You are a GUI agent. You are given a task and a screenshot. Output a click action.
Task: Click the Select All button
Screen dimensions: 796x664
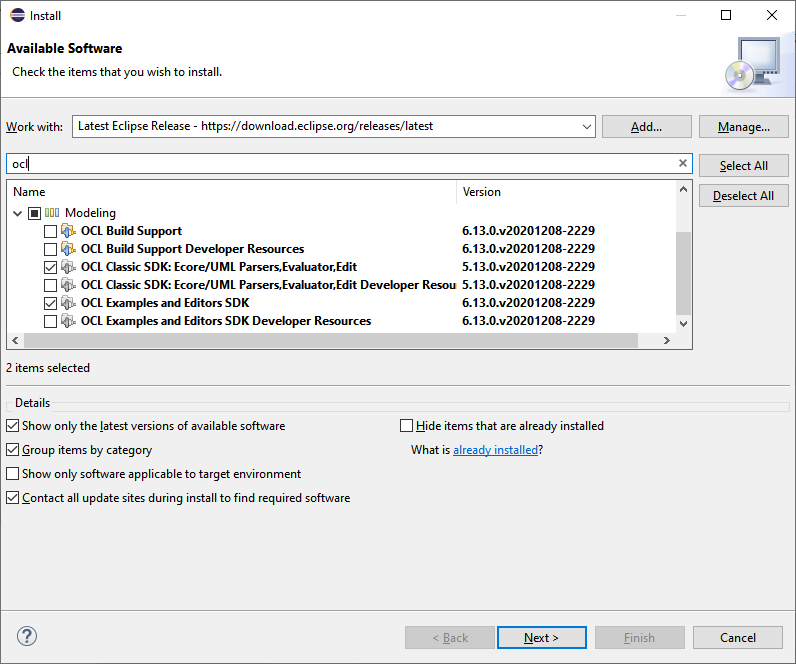pyautogui.click(x=744, y=165)
